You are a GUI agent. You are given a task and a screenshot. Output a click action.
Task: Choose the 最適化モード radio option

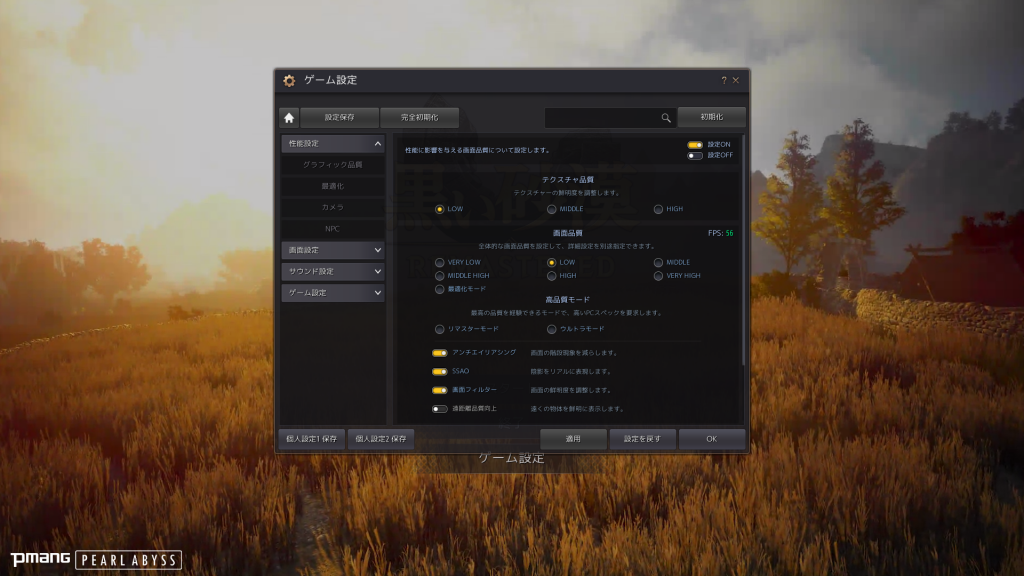[x=440, y=289]
